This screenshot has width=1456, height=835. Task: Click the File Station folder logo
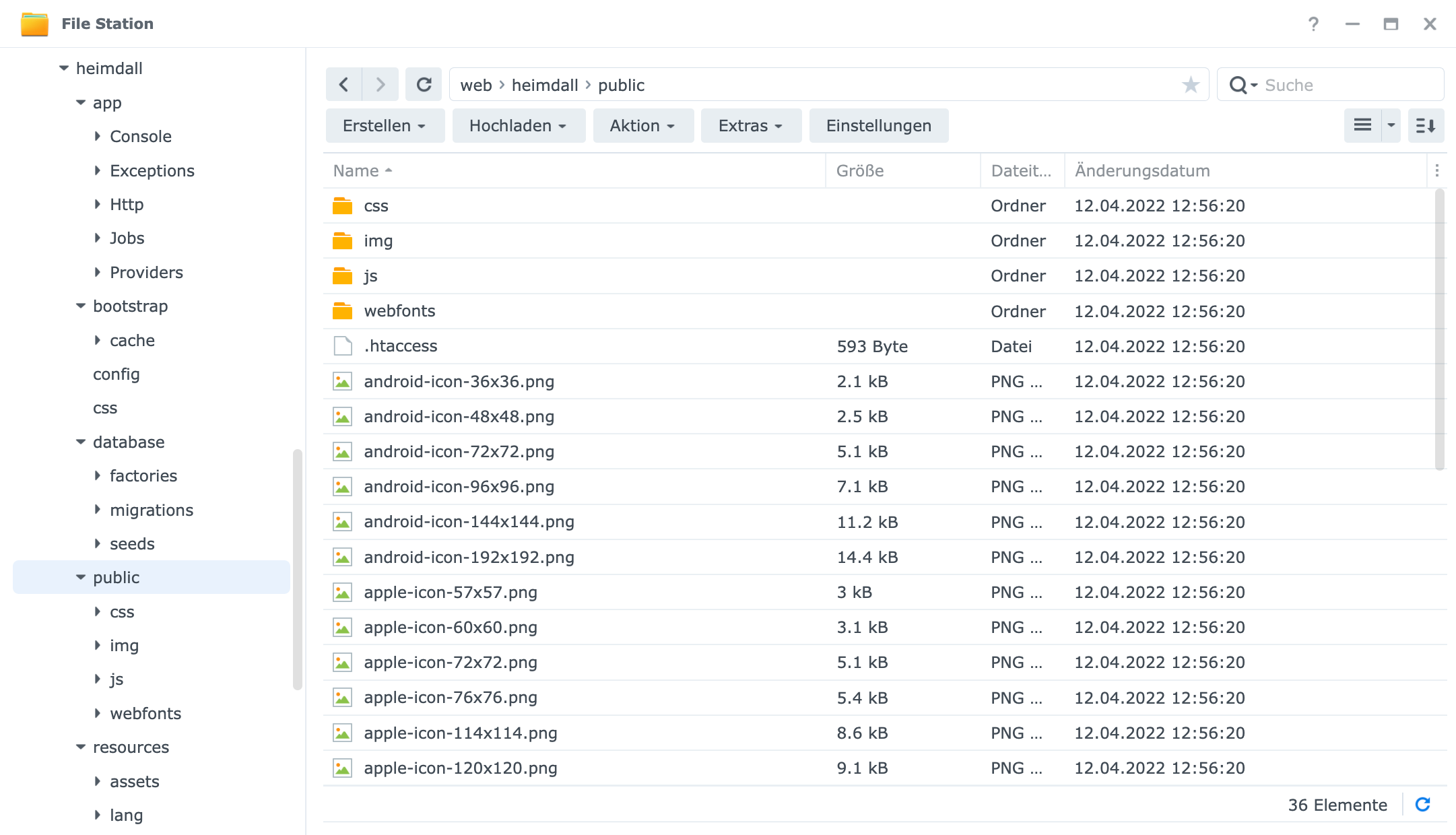[x=34, y=23]
